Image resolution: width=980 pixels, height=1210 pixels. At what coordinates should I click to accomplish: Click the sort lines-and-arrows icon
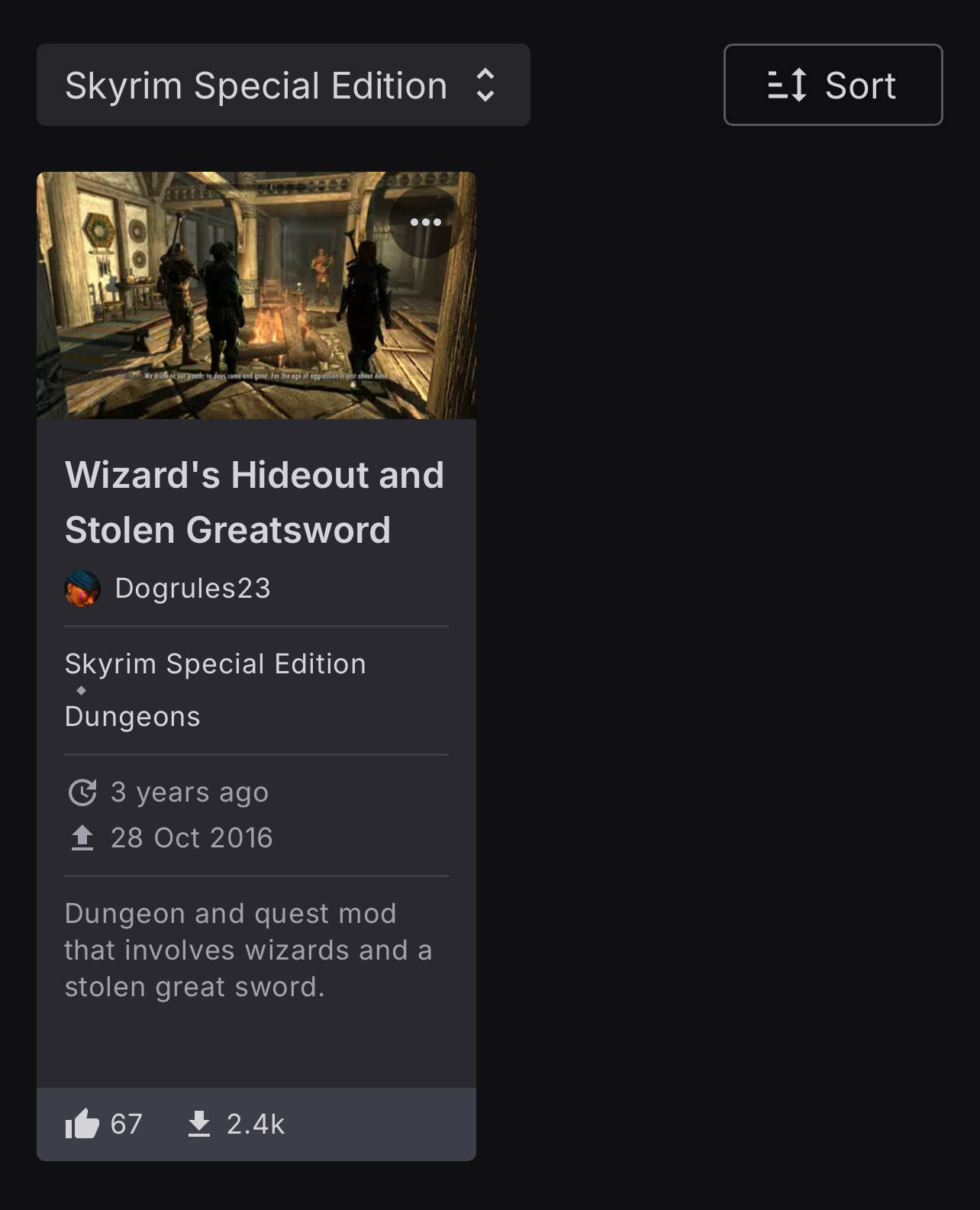pos(787,85)
